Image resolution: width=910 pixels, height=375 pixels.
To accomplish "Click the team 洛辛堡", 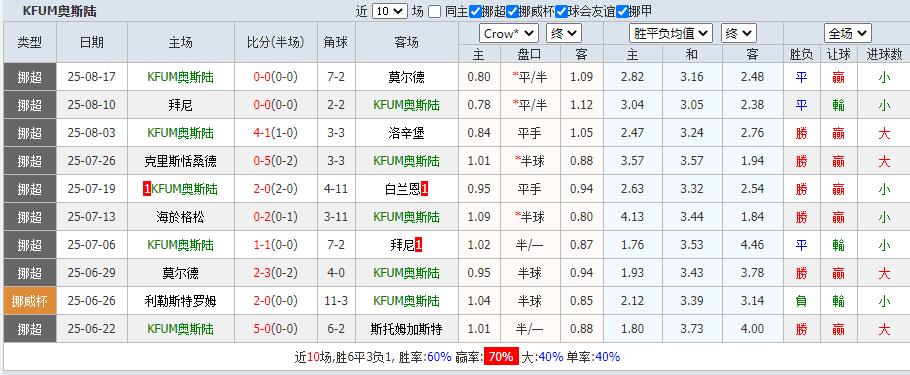I will click(406, 133).
